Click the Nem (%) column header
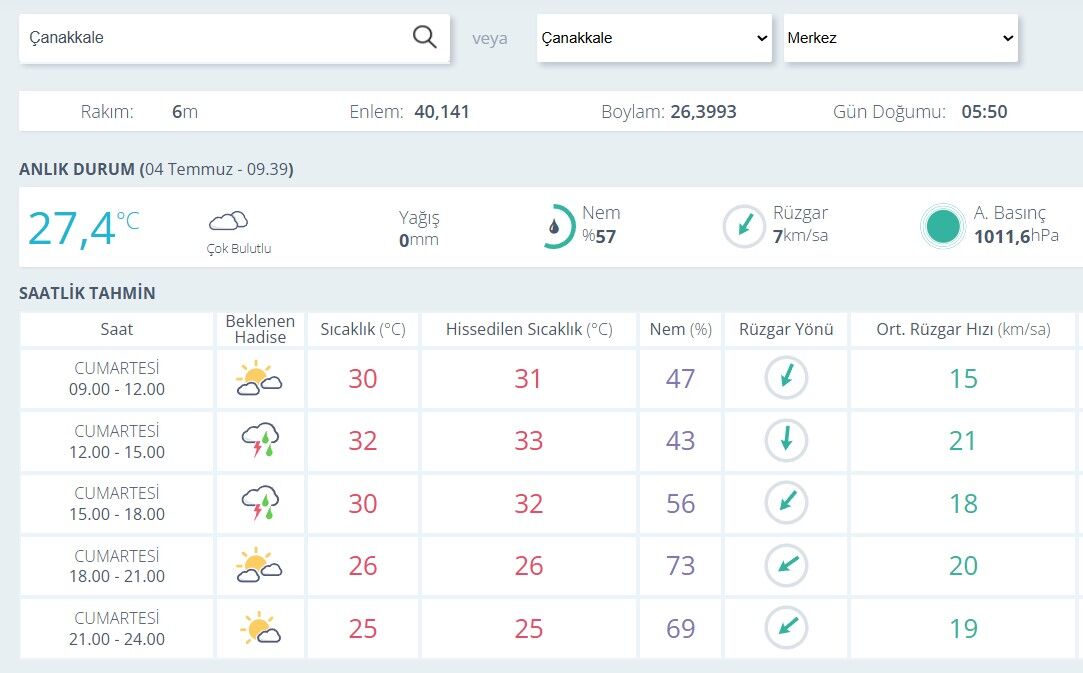 680,329
